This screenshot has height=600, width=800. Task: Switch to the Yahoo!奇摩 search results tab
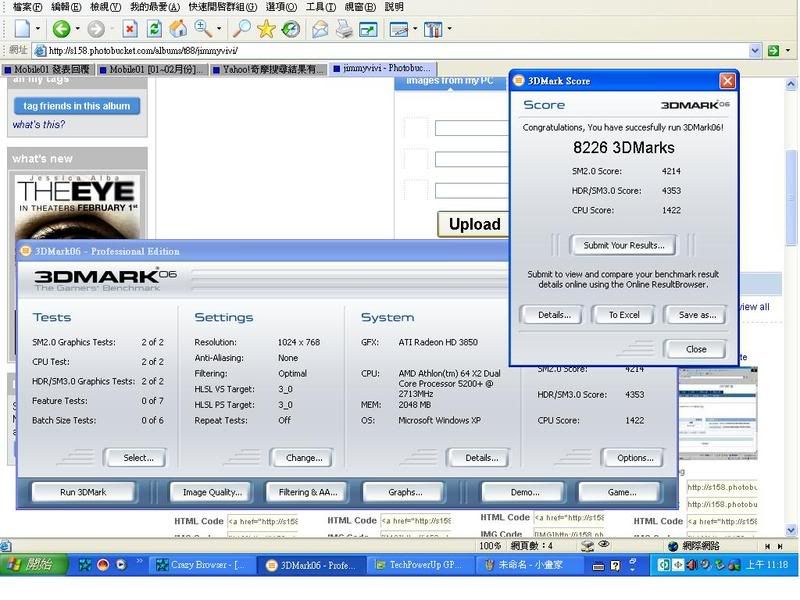273,69
